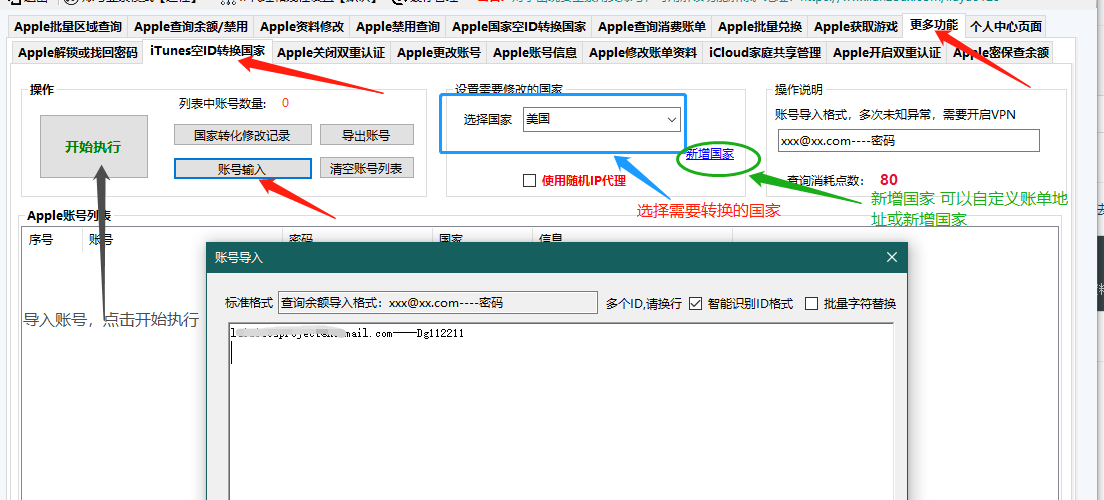Open the Apple批量区域查询 tab
This screenshot has height=500, width=1104.
(68, 27)
